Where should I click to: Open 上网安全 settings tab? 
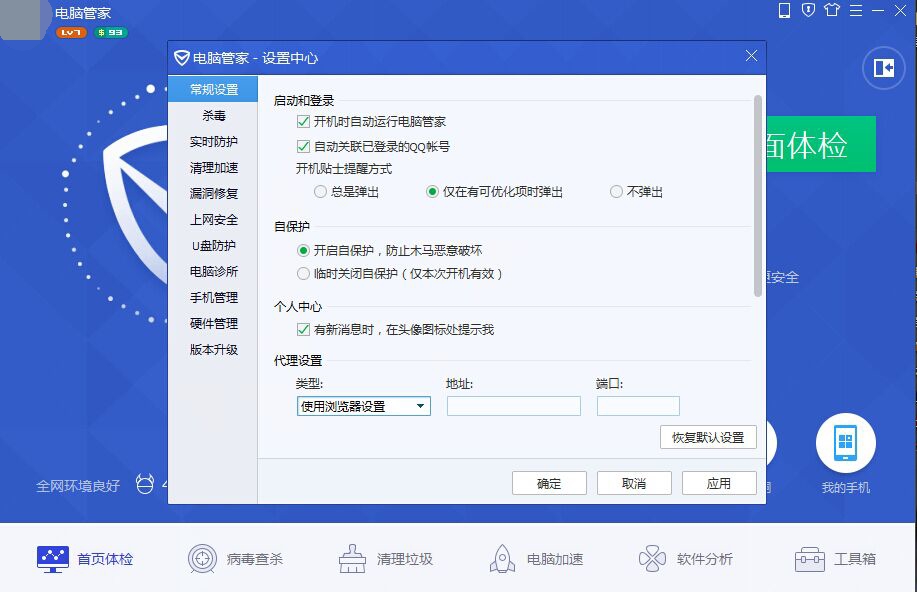tap(213, 220)
